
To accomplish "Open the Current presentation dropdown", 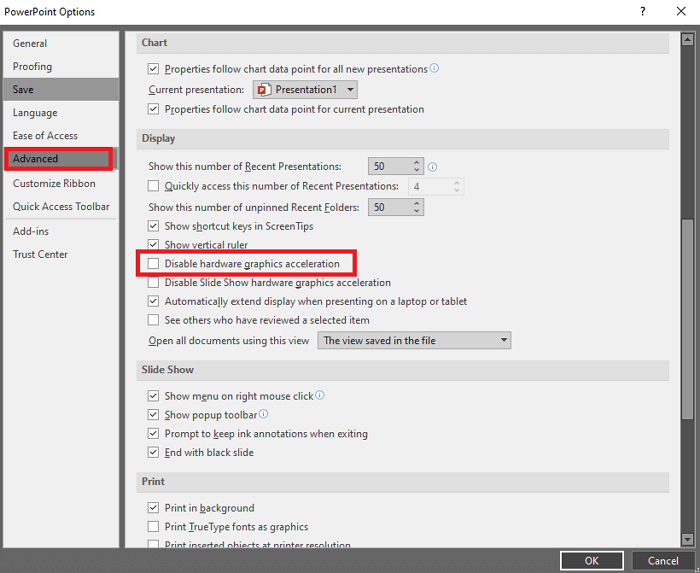I will (x=305, y=90).
